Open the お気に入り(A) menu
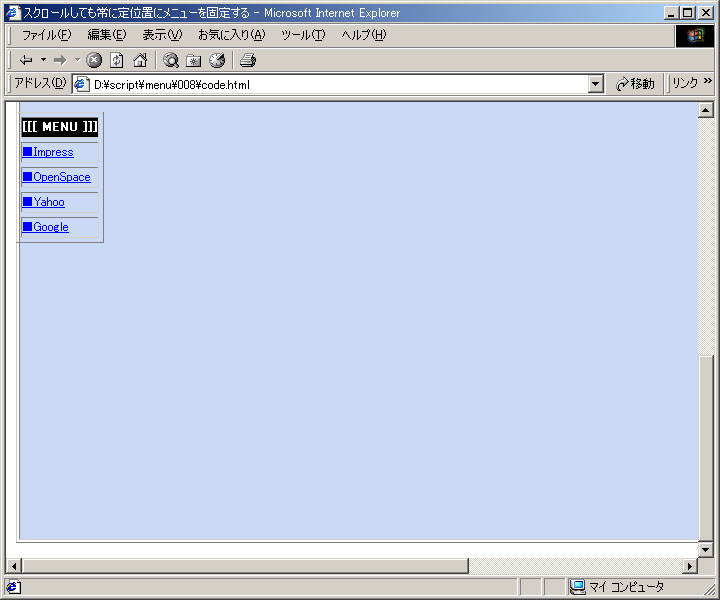The width and height of the screenshot is (720, 600). [x=231, y=35]
